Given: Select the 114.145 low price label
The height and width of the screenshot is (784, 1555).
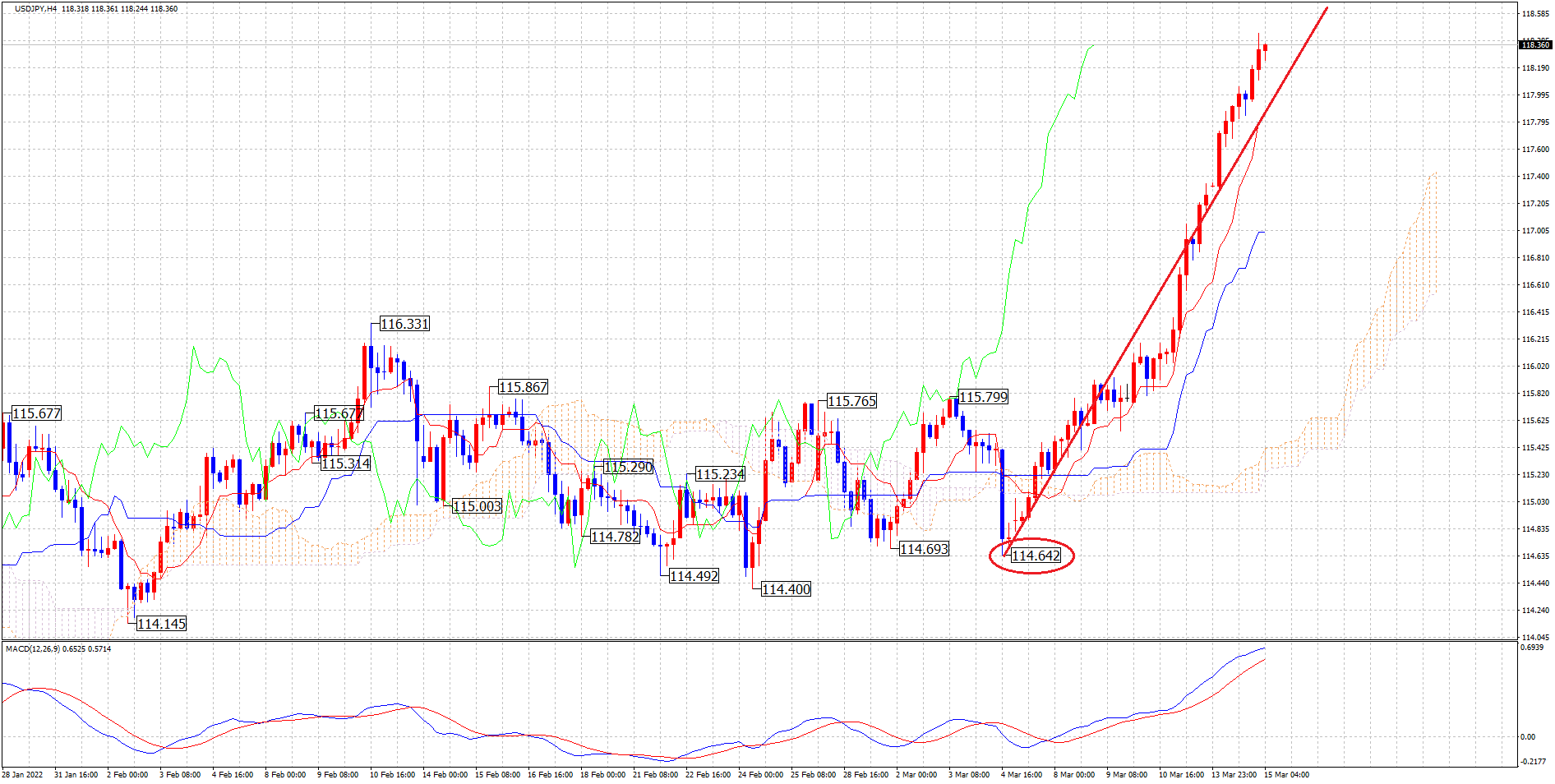Looking at the screenshot, I should tap(161, 624).
